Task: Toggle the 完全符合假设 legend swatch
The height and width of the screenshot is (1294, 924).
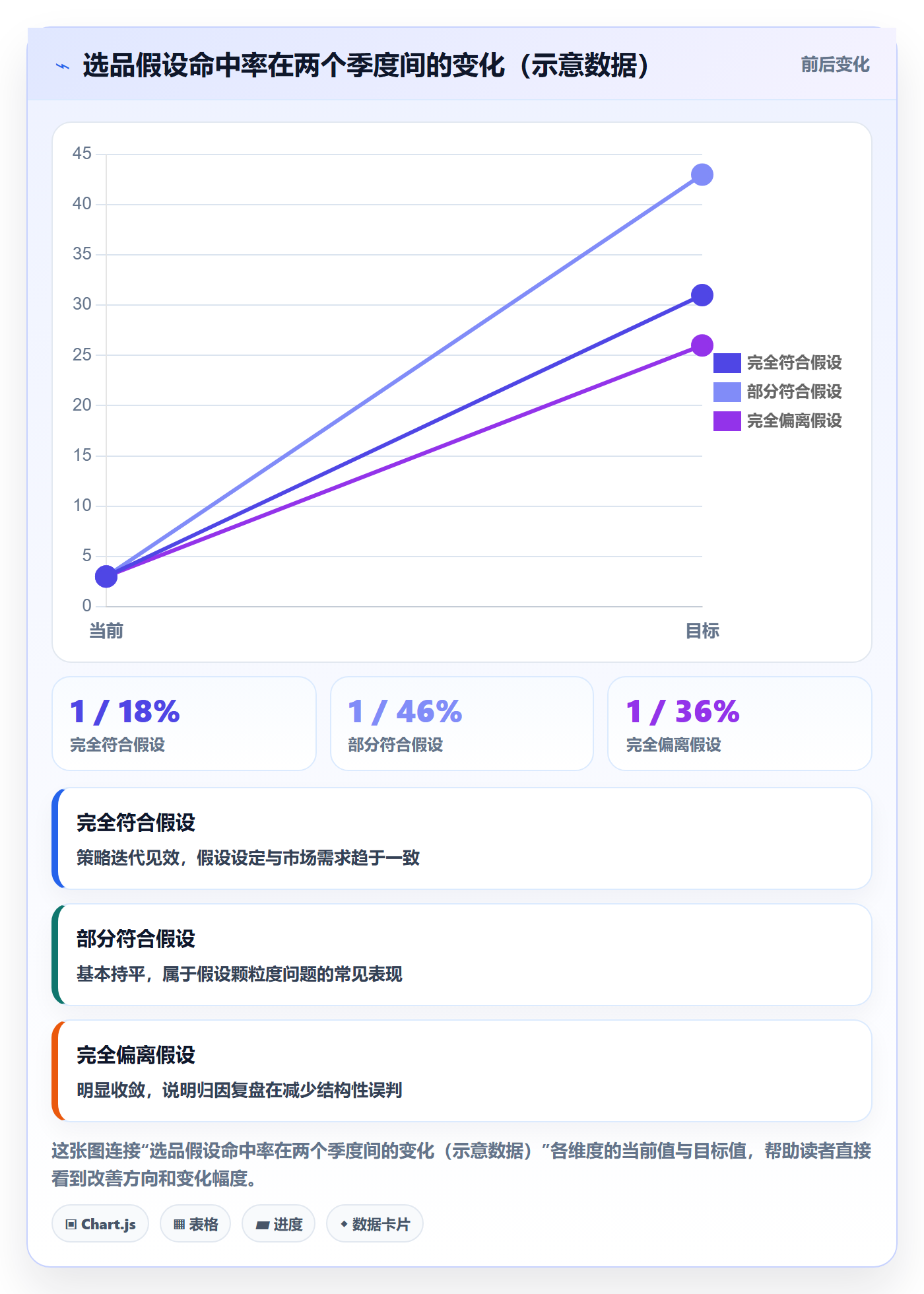Action: tap(727, 363)
